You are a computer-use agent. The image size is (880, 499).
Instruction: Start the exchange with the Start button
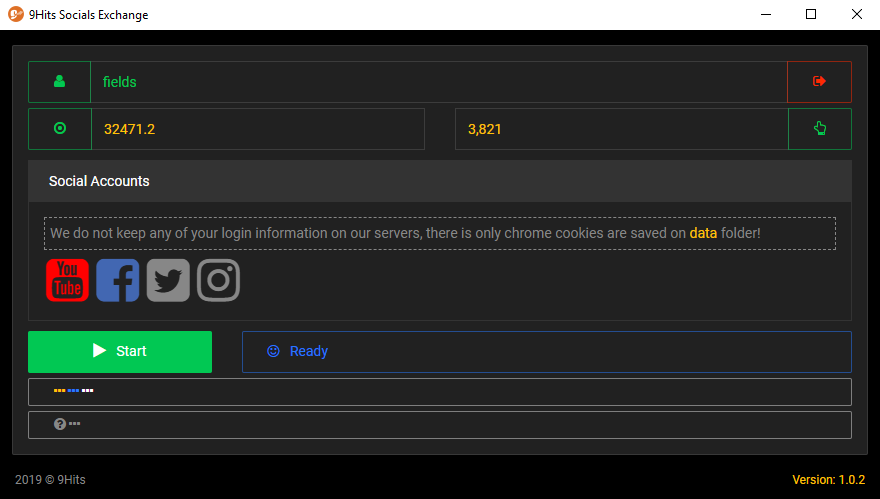(120, 352)
